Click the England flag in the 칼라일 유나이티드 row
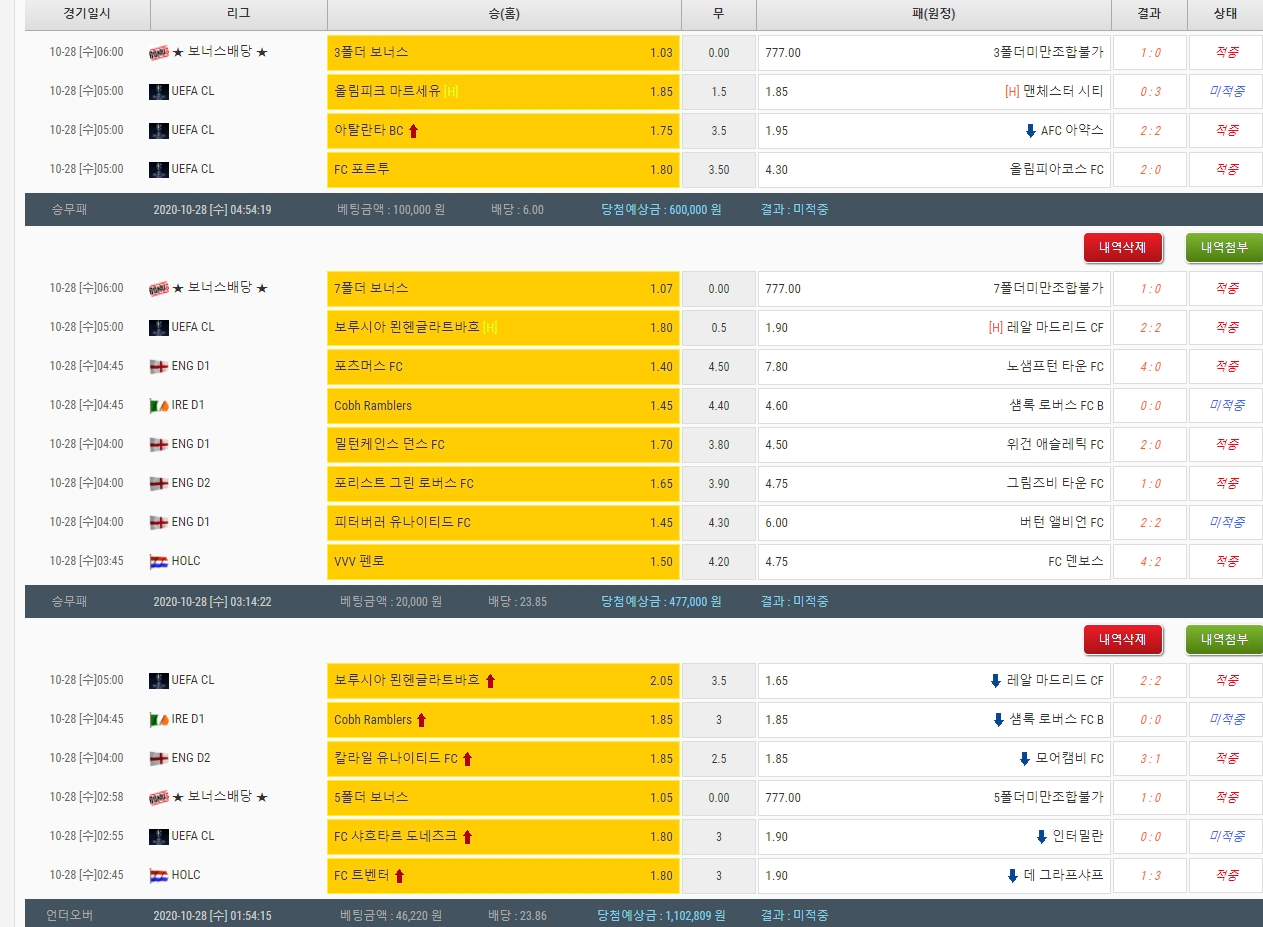1263x927 pixels. (x=158, y=758)
